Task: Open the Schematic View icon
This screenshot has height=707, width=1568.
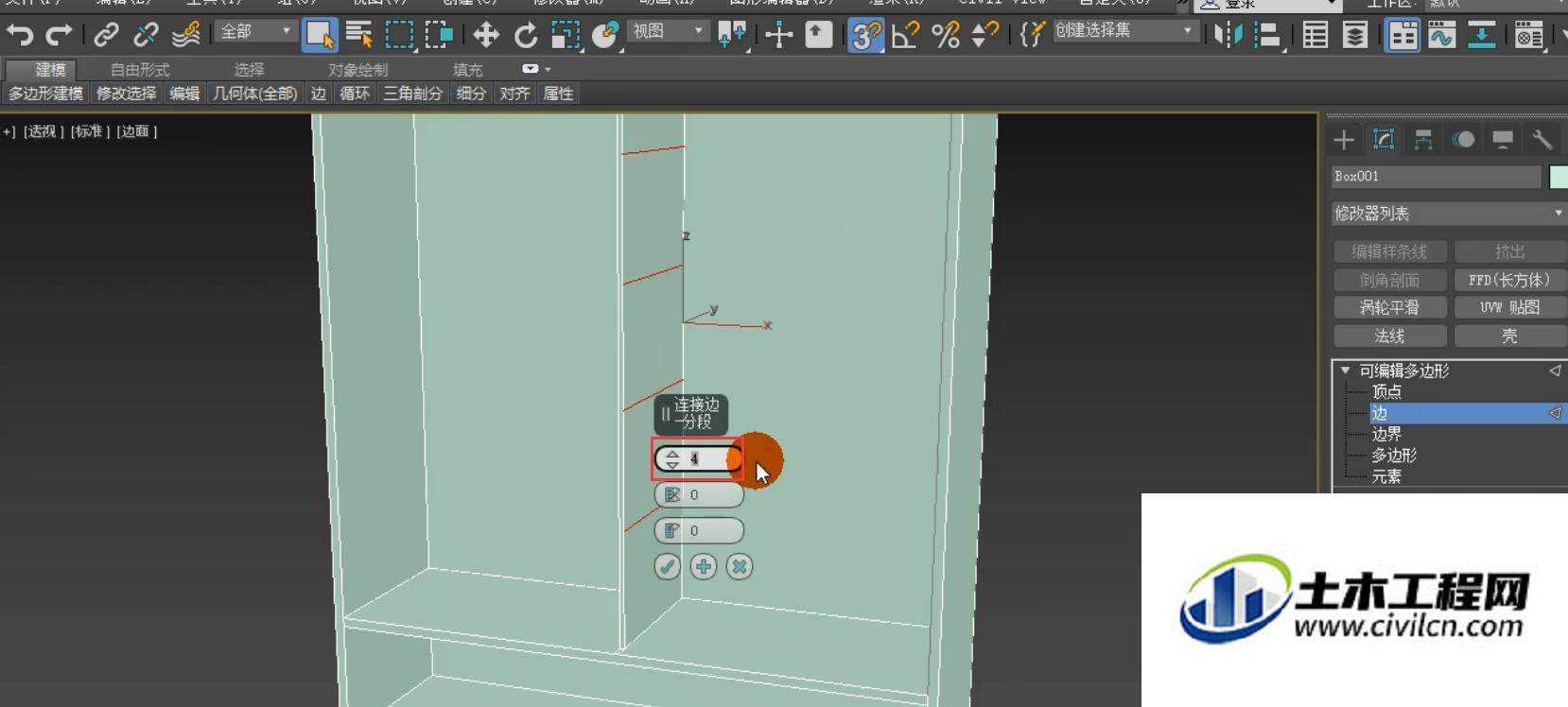Action: click(1482, 36)
